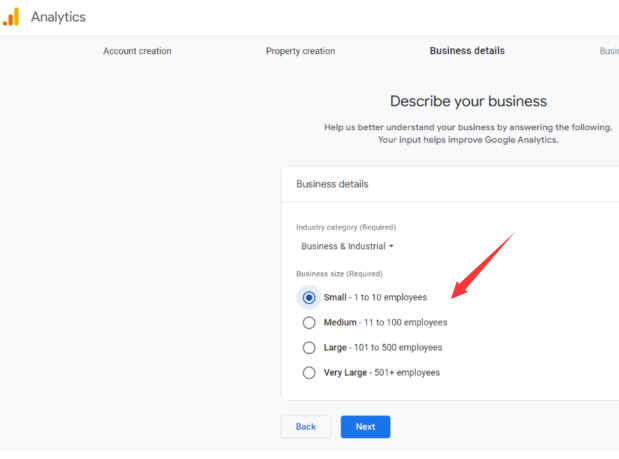
Task: Open the cut-off step after Business details
Action: point(608,51)
